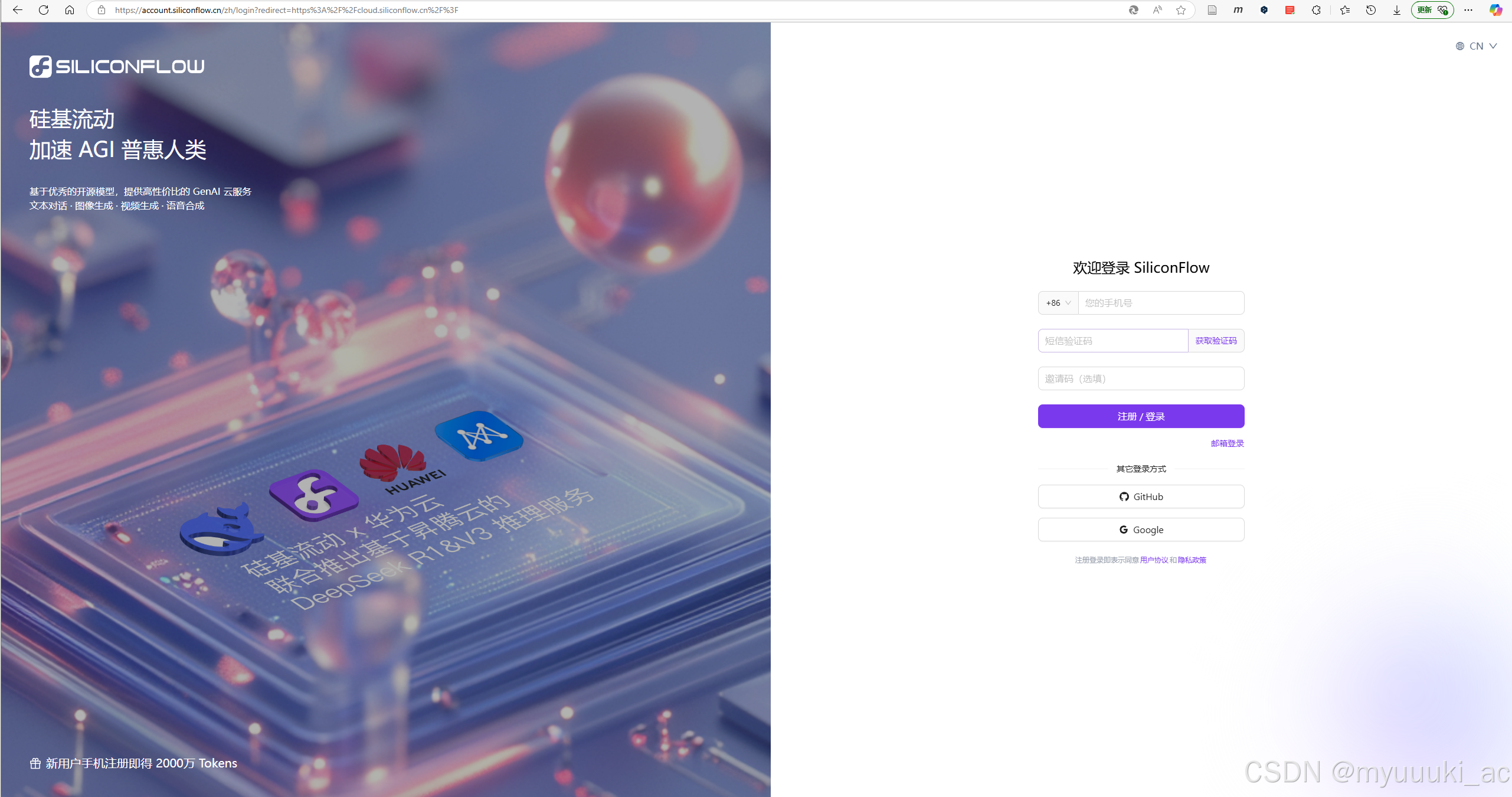The height and width of the screenshot is (797, 1512).
Task: Open browser extensions puzzle icon
Action: pos(1316,10)
